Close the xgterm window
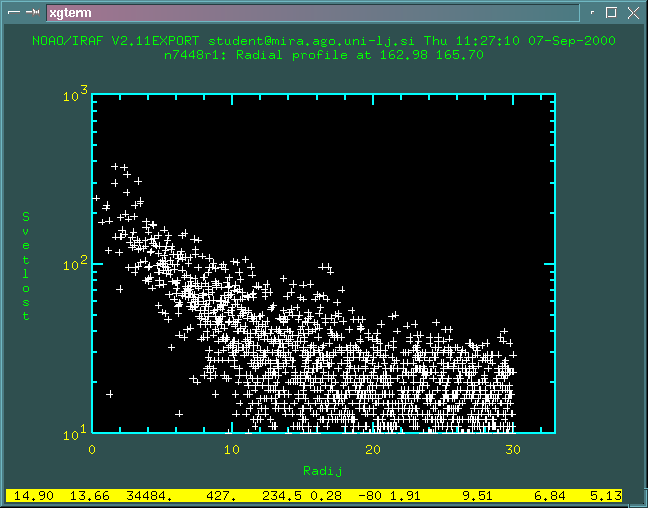Screen dimensions: 648x508 pyautogui.click(x=633, y=13)
